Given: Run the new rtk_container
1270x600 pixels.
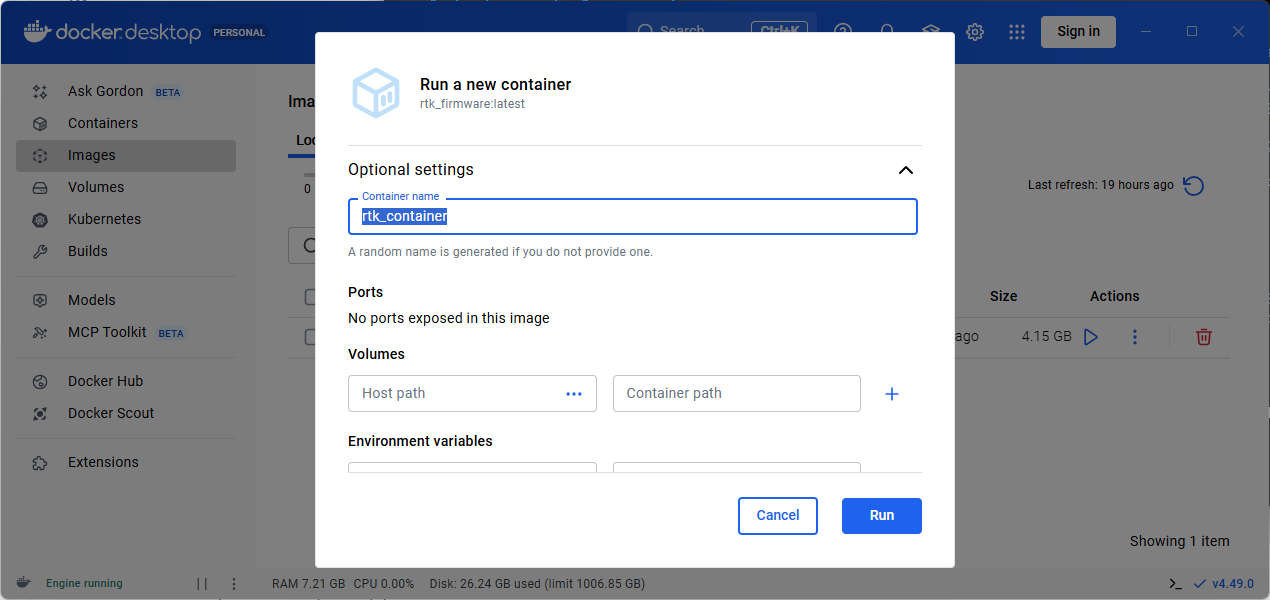Looking at the screenshot, I should click(881, 515).
